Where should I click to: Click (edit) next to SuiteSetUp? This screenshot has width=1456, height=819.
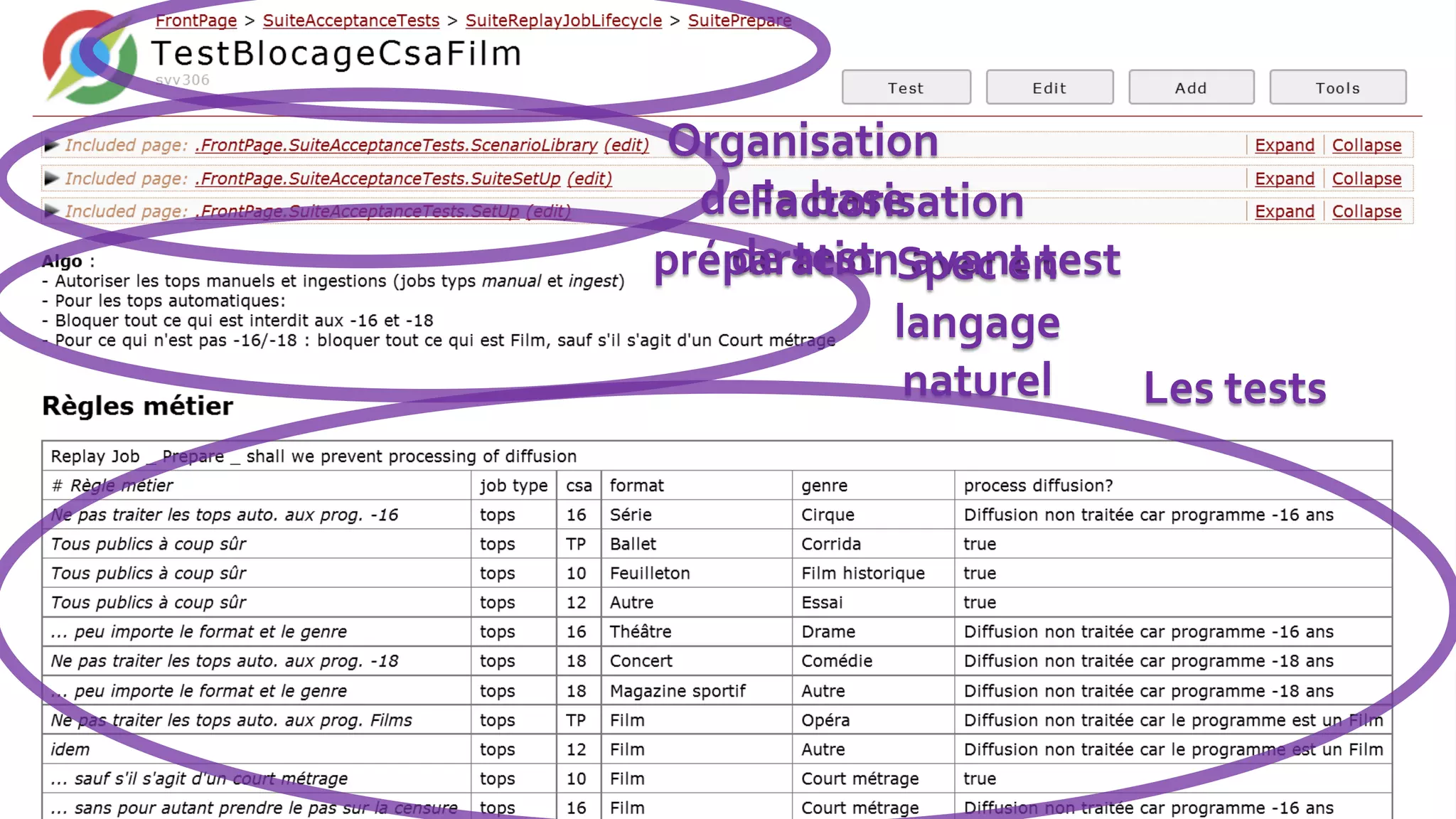click(x=589, y=178)
